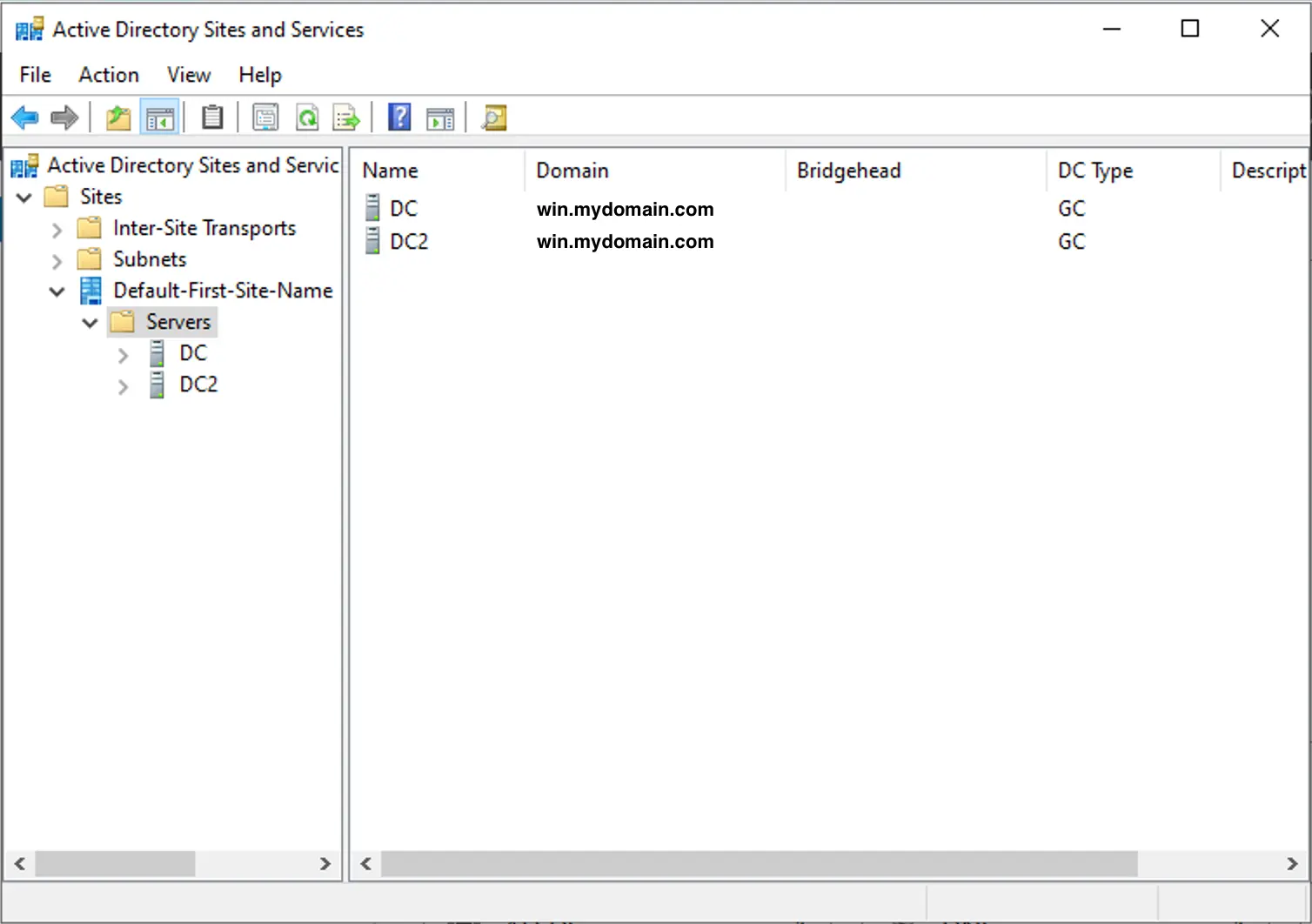
Task: Click the Servers folder icon in the tree
Action: (123, 322)
